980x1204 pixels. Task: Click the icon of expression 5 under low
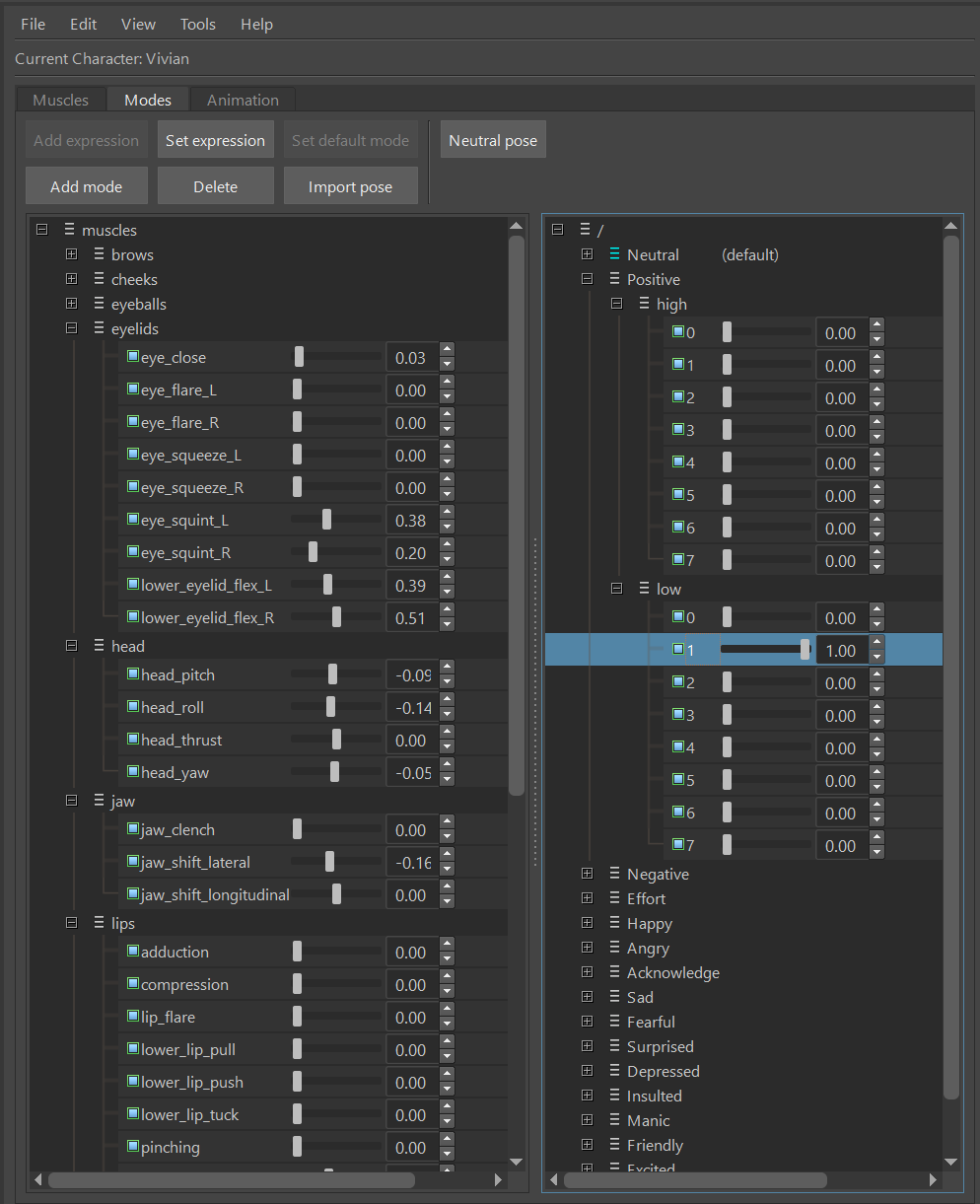[x=678, y=780]
